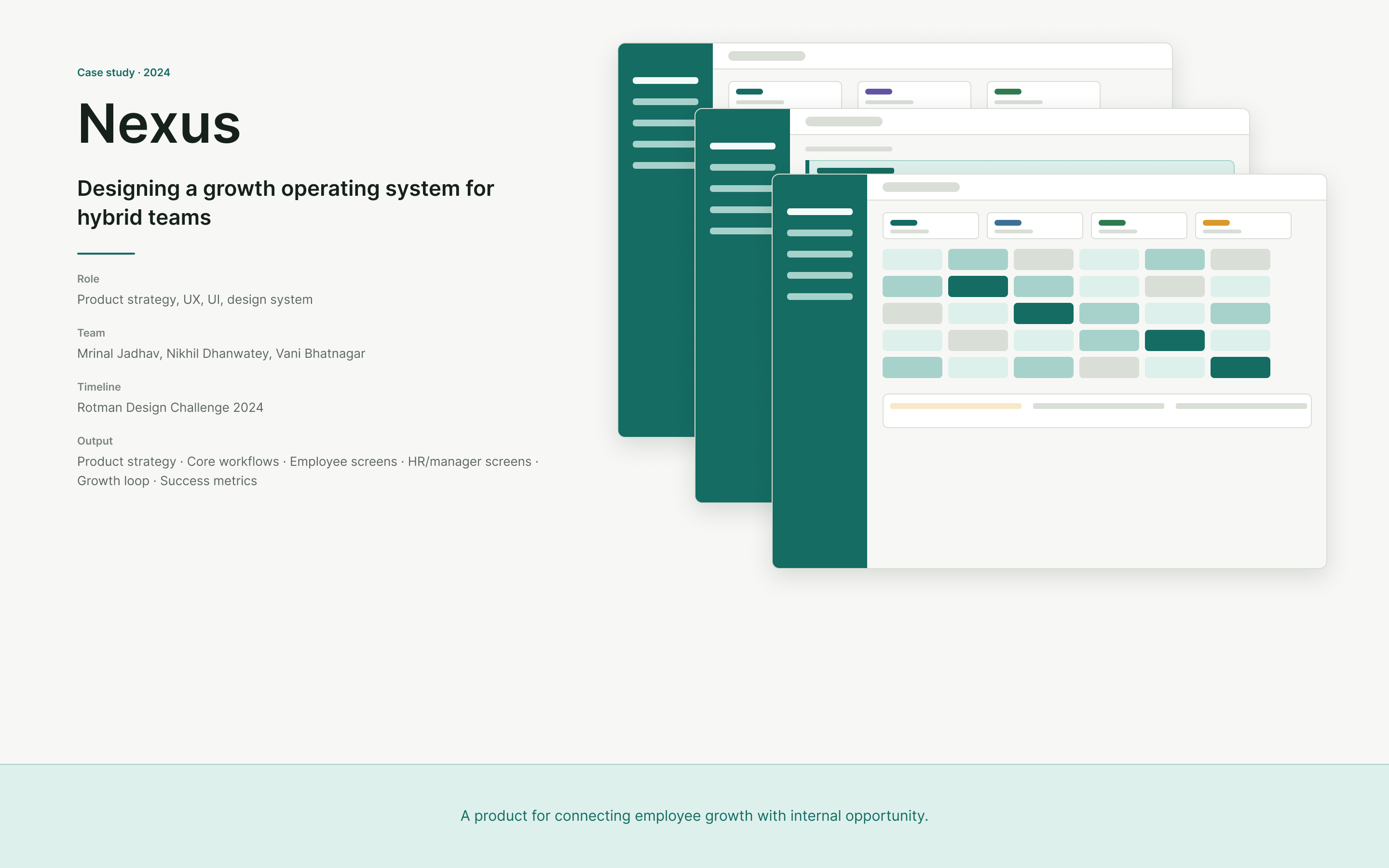Click the "Mrinal Jadhav, Nikhil Dhanwatey, Vani Bhatnagar" line
The height and width of the screenshot is (868, 1389).
click(x=221, y=353)
